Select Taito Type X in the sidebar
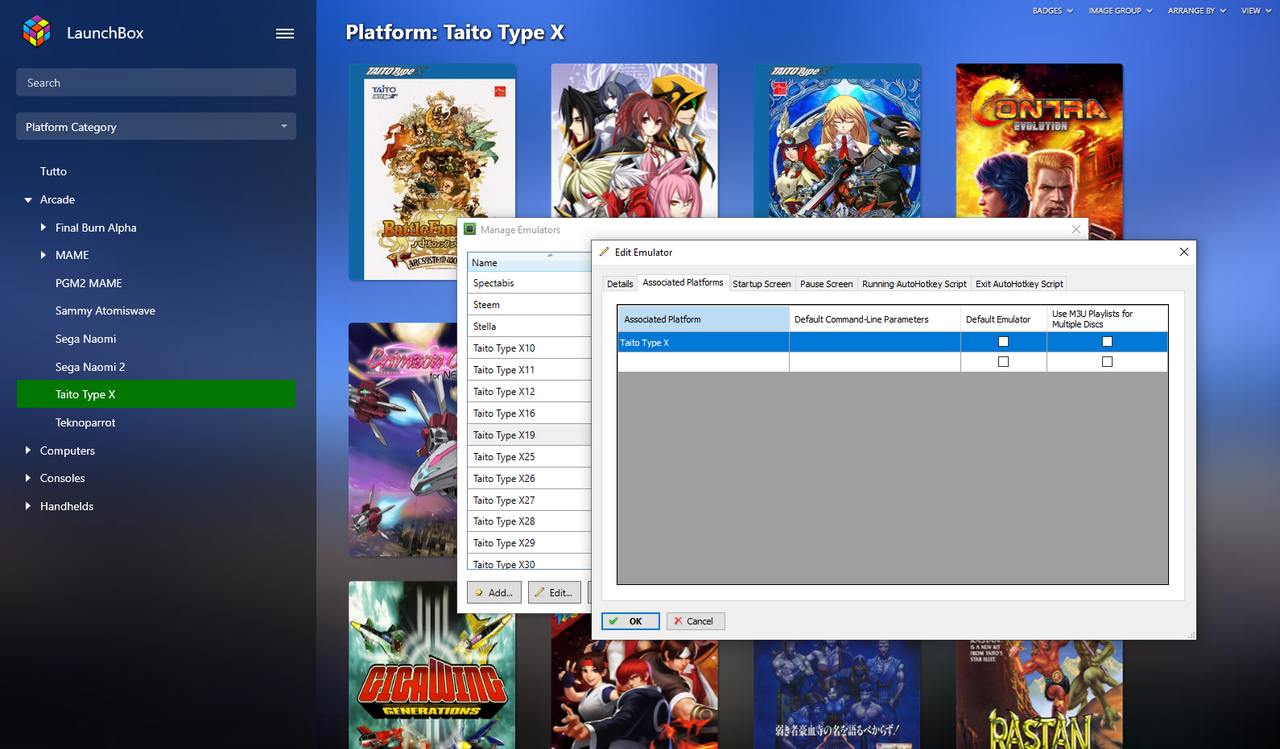The width and height of the screenshot is (1280, 749). click(156, 395)
